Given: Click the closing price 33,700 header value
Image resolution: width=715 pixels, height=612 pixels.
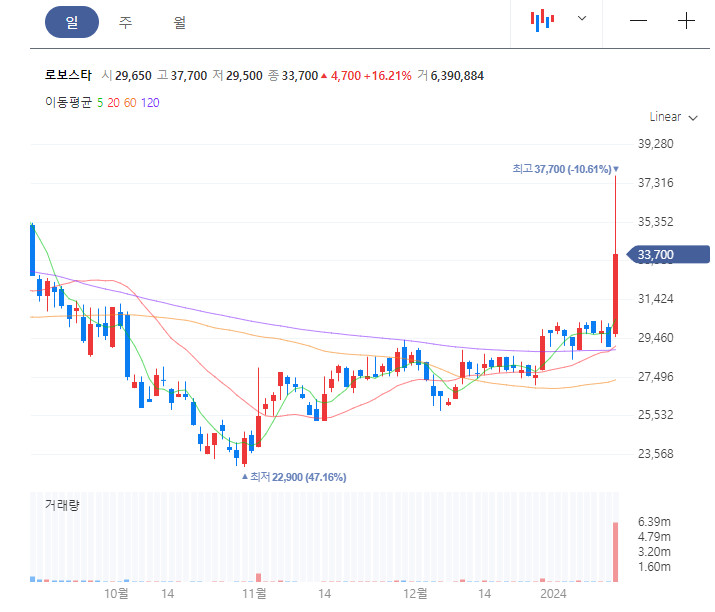Looking at the screenshot, I should (x=300, y=76).
